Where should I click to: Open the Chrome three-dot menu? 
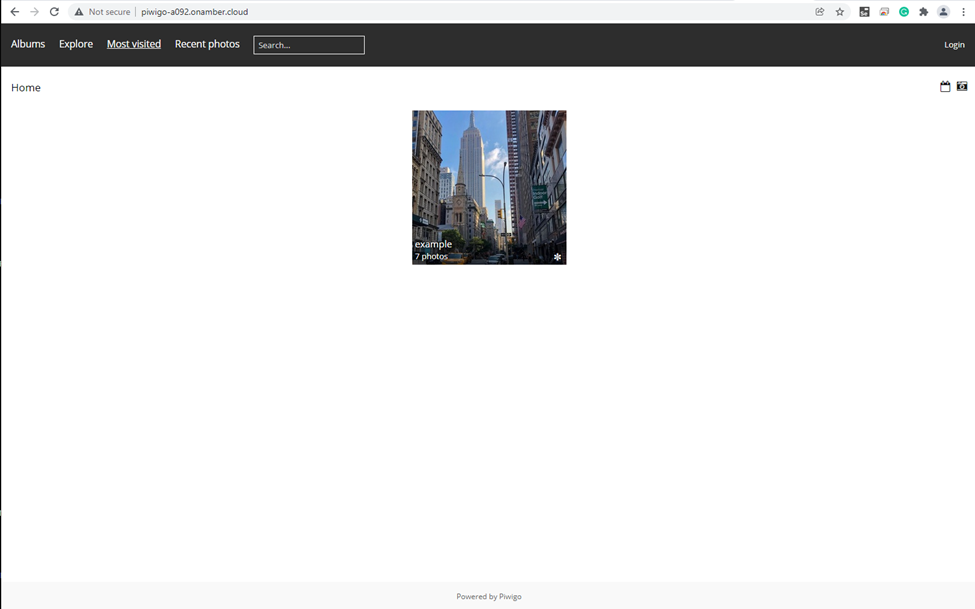tap(963, 12)
